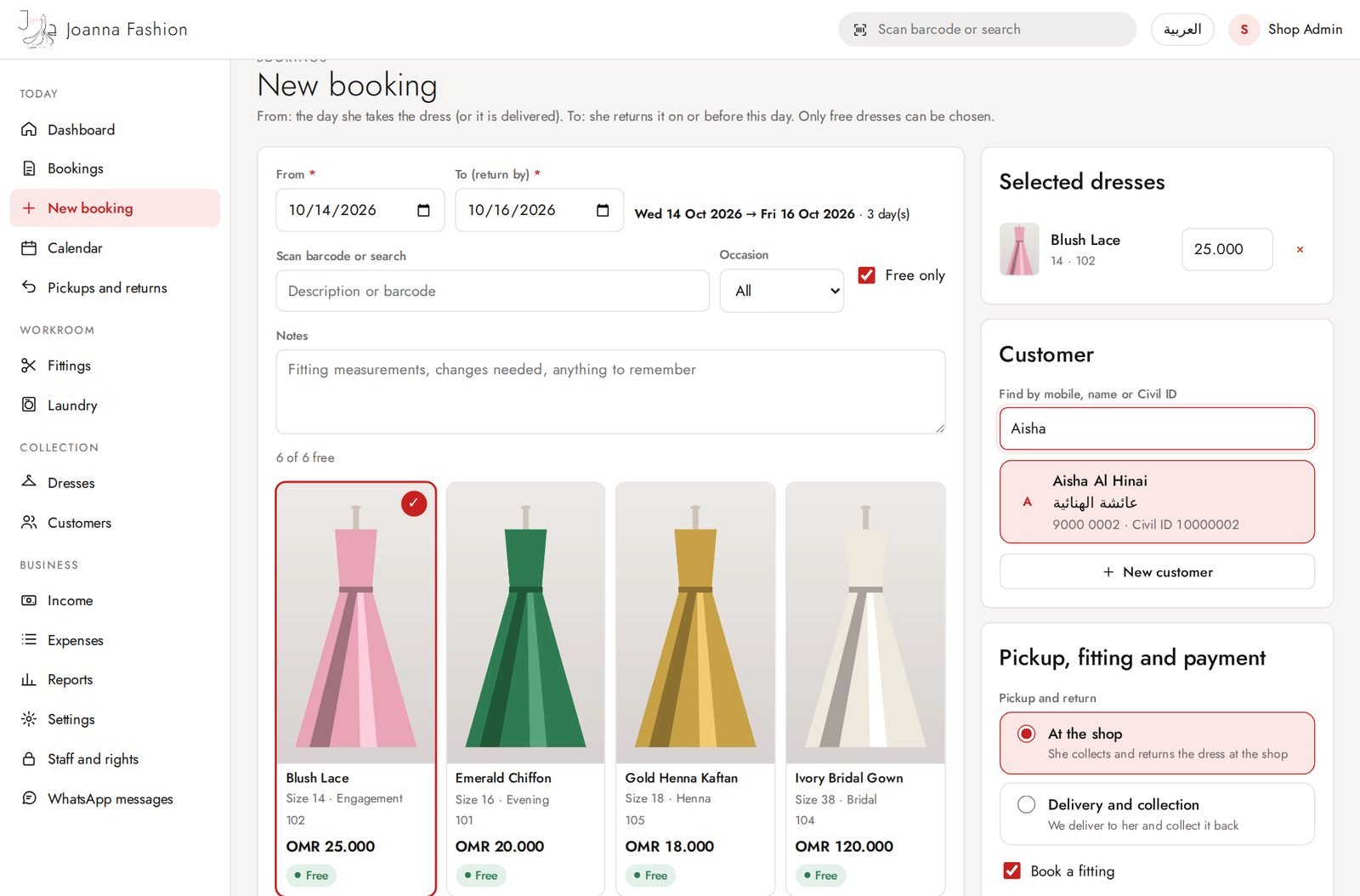Click the customer search field containing Aisha
The height and width of the screenshot is (896, 1360).
click(1157, 428)
